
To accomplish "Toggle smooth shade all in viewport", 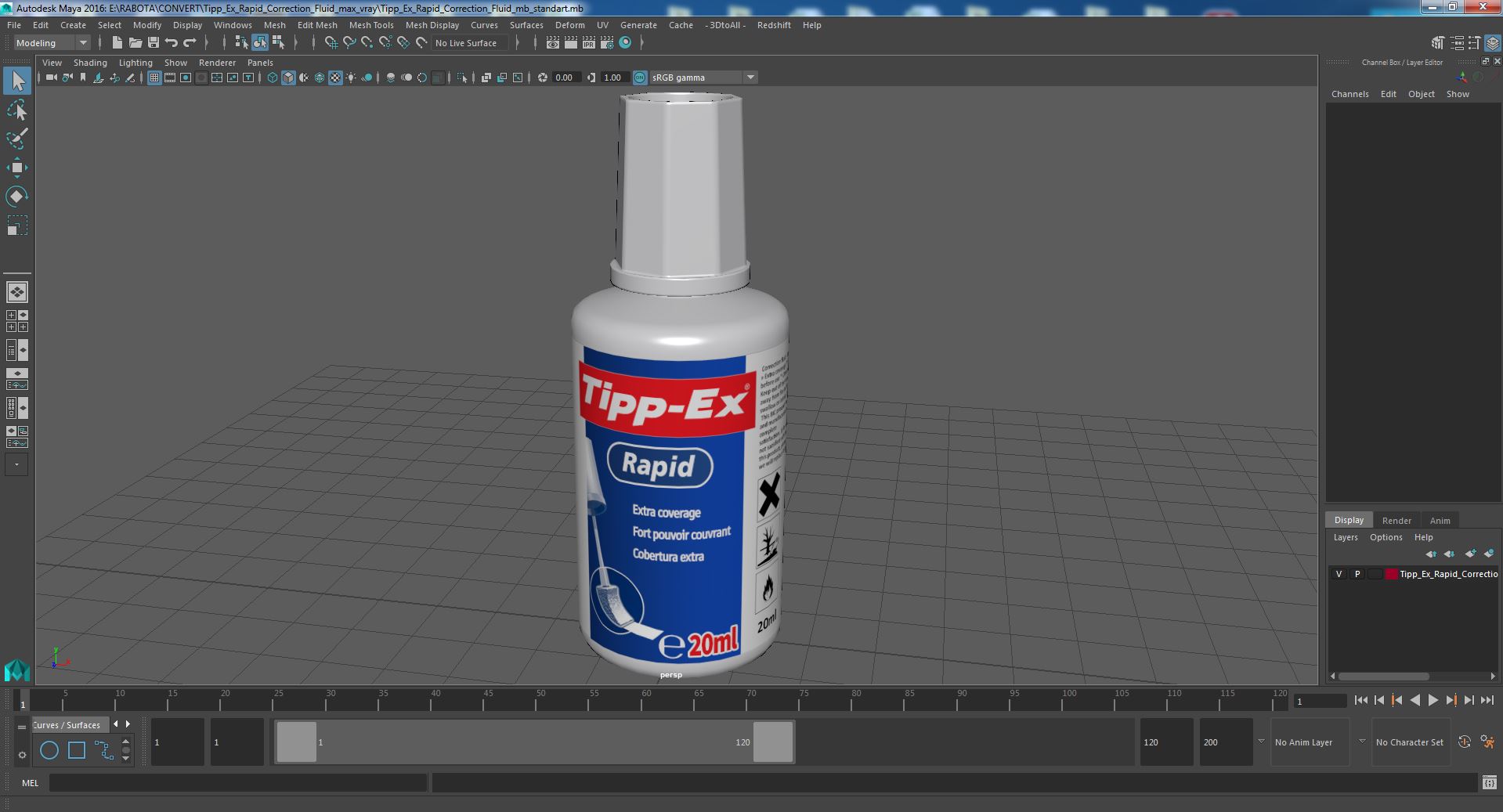I will tap(288, 78).
